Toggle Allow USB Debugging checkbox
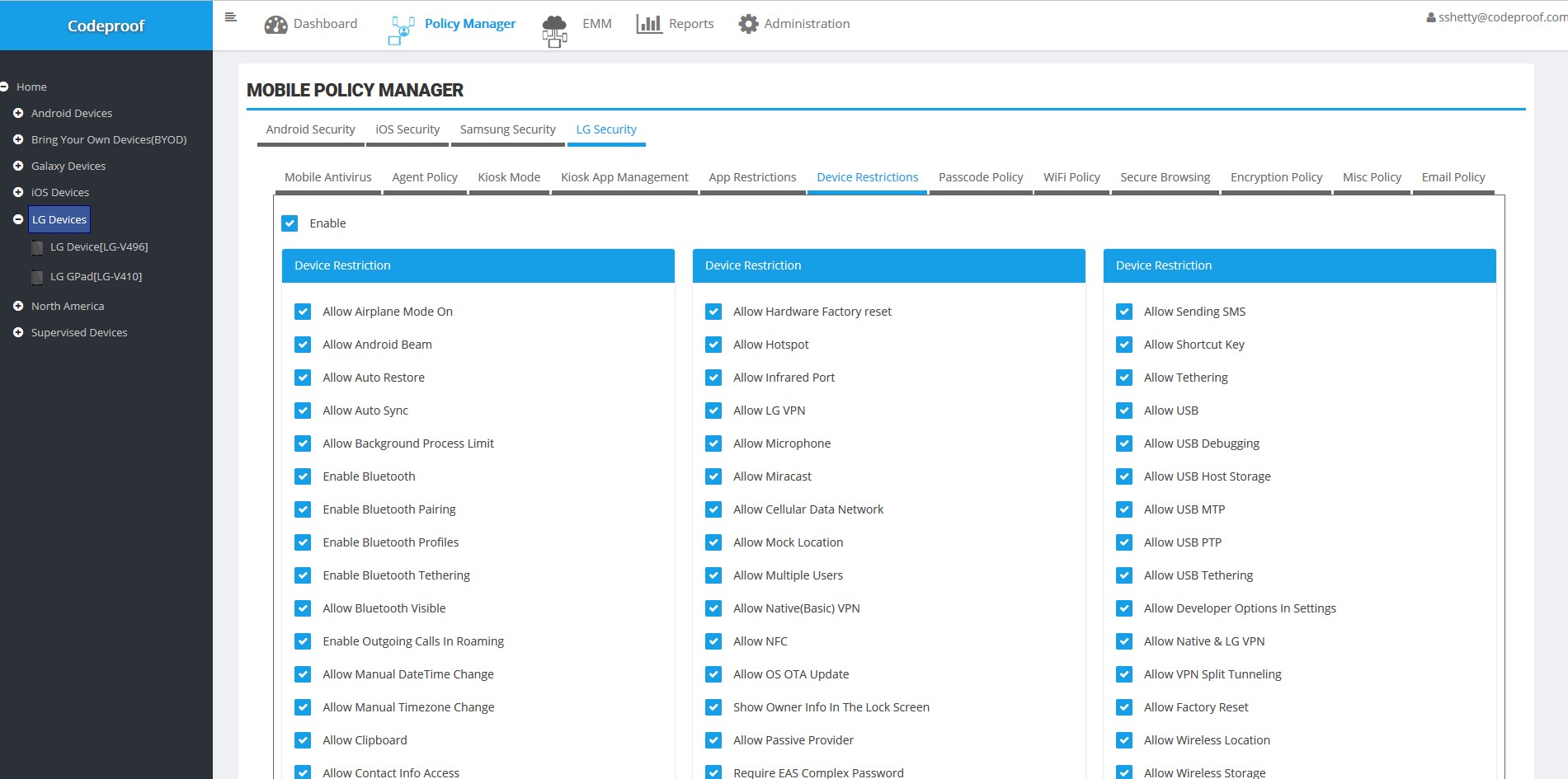The height and width of the screenshot is (779, 1568). (1124, 443)
